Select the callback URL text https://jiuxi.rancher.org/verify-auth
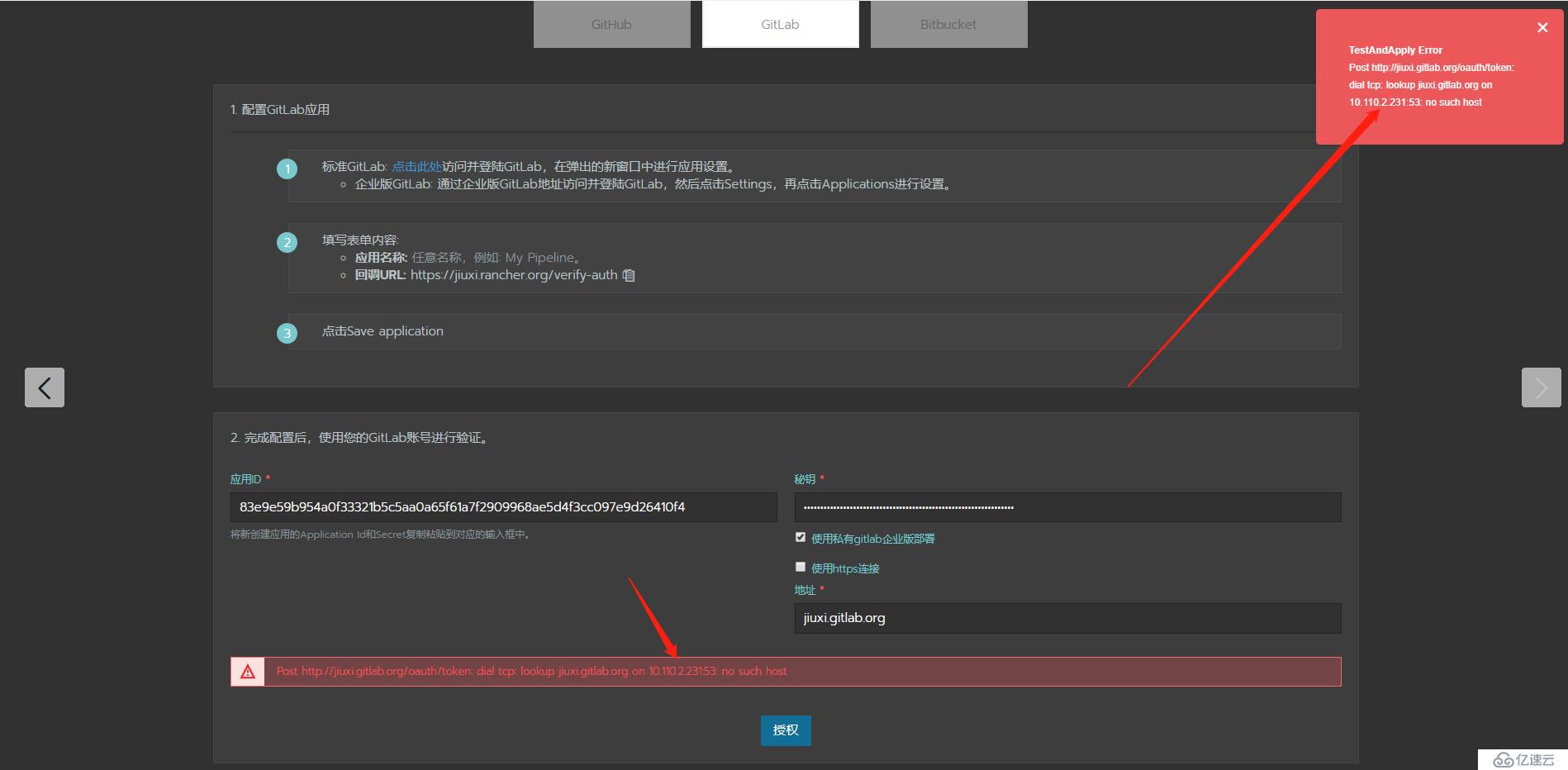Screen dimensions: 1568x770 514,275
